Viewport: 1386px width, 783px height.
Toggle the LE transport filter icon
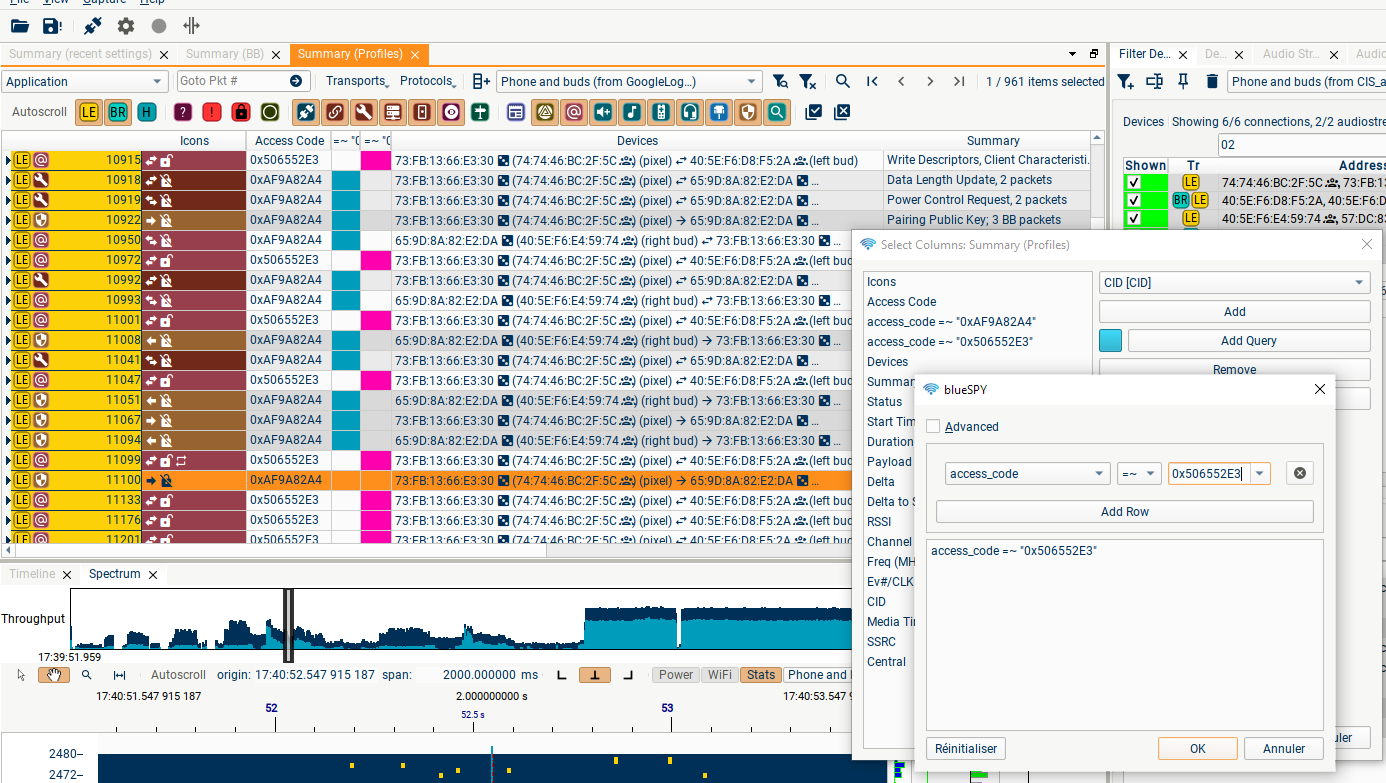[89, 112]
